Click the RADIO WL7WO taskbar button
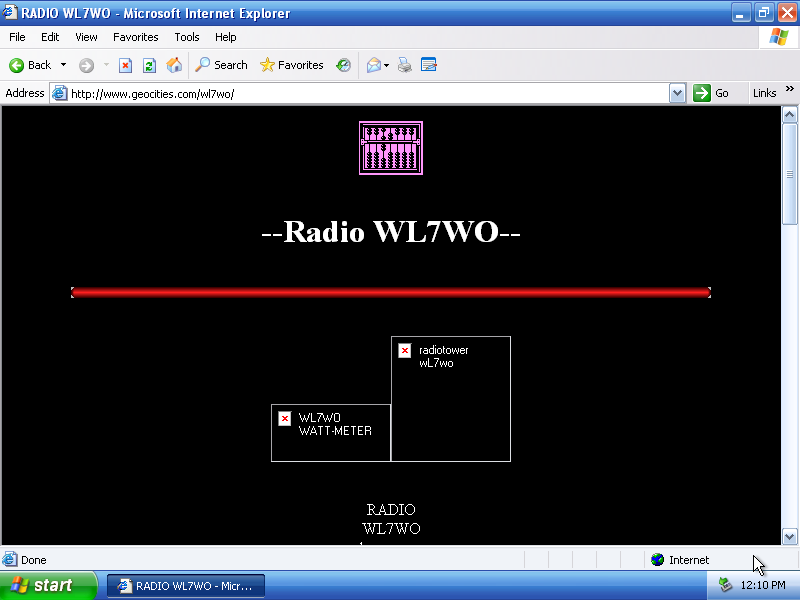800x600 pixels. 186,586
